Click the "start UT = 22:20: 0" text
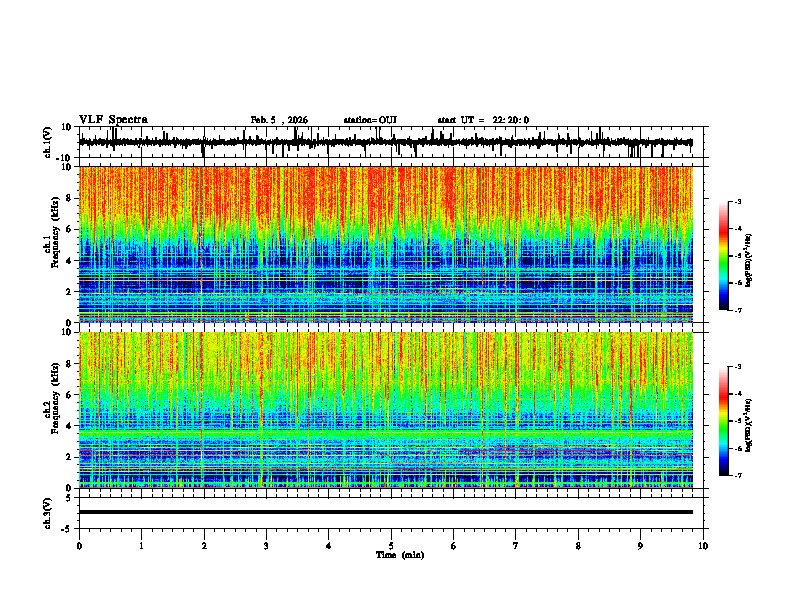792x612 pixels. coord(483,120)
